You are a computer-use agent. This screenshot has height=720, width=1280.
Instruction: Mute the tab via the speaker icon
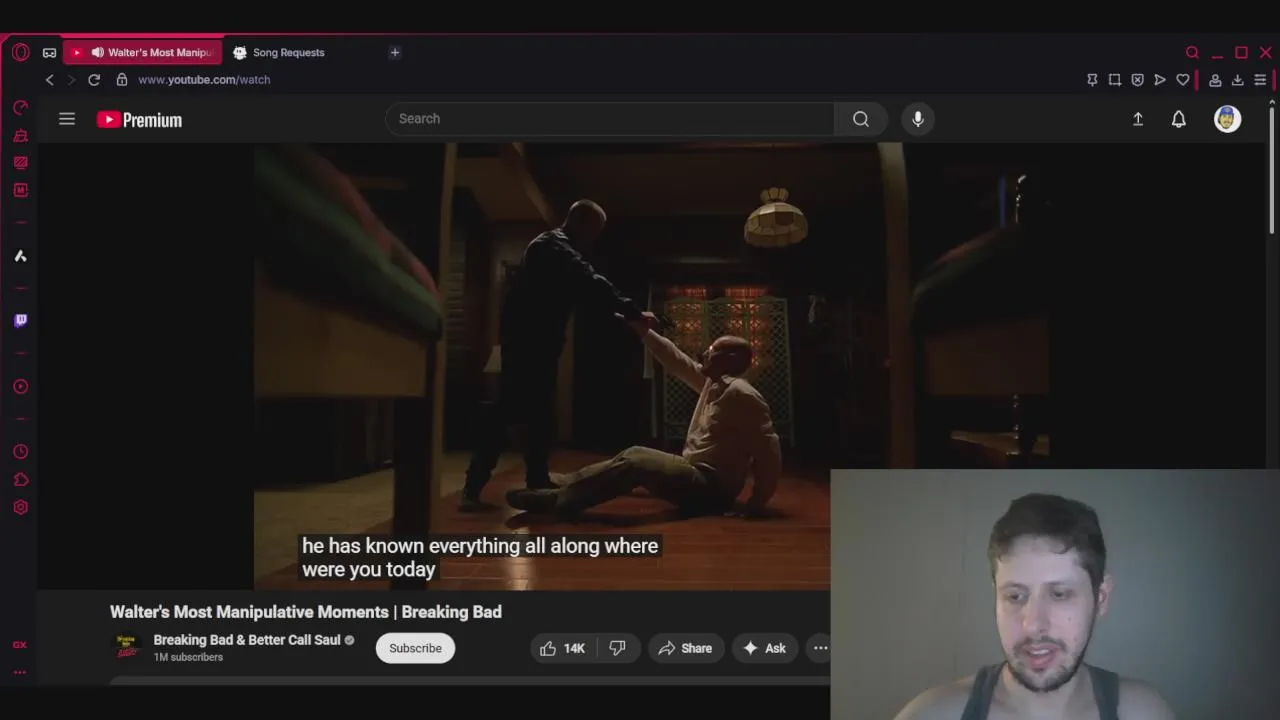coord(97,52)
